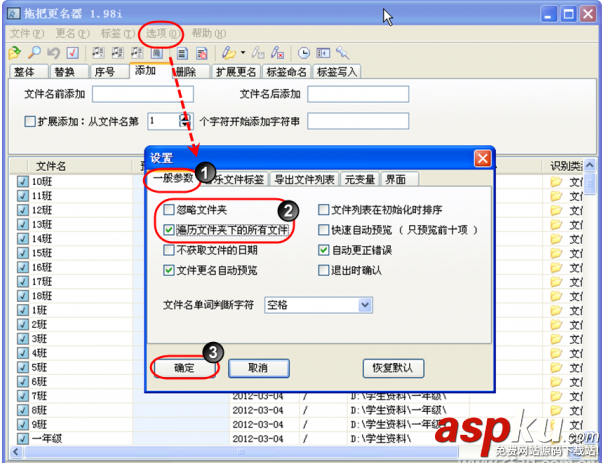Open the 界面 settings tab
The image size is (605, 463).
click(400, 179)
